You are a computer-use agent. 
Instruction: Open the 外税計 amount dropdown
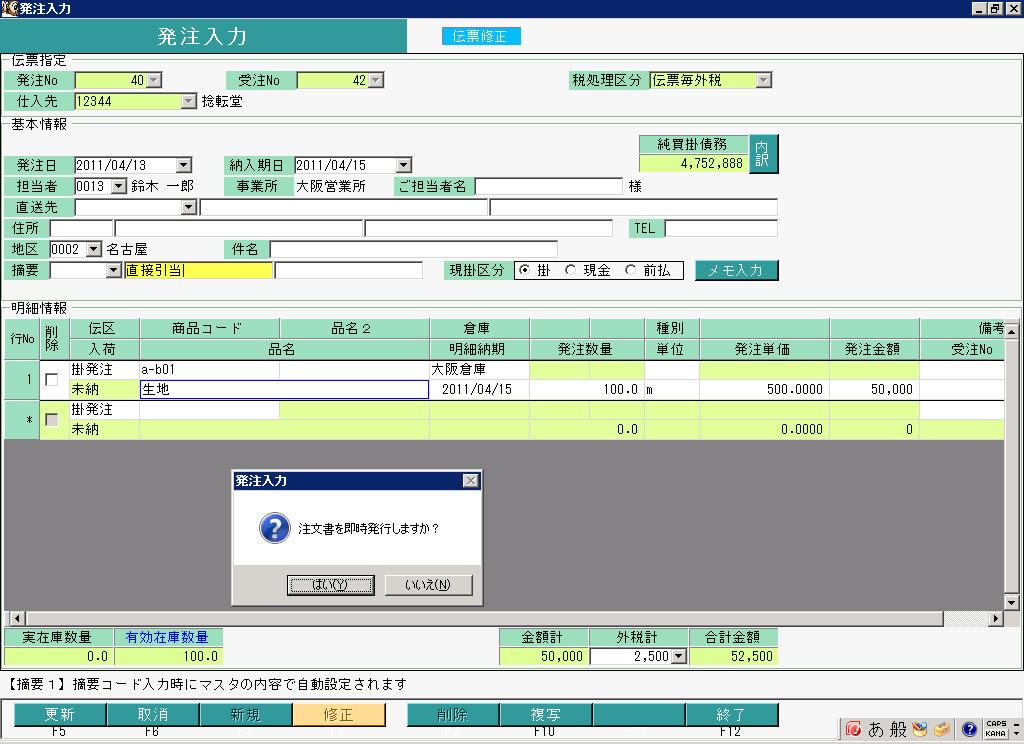(679, 656)
